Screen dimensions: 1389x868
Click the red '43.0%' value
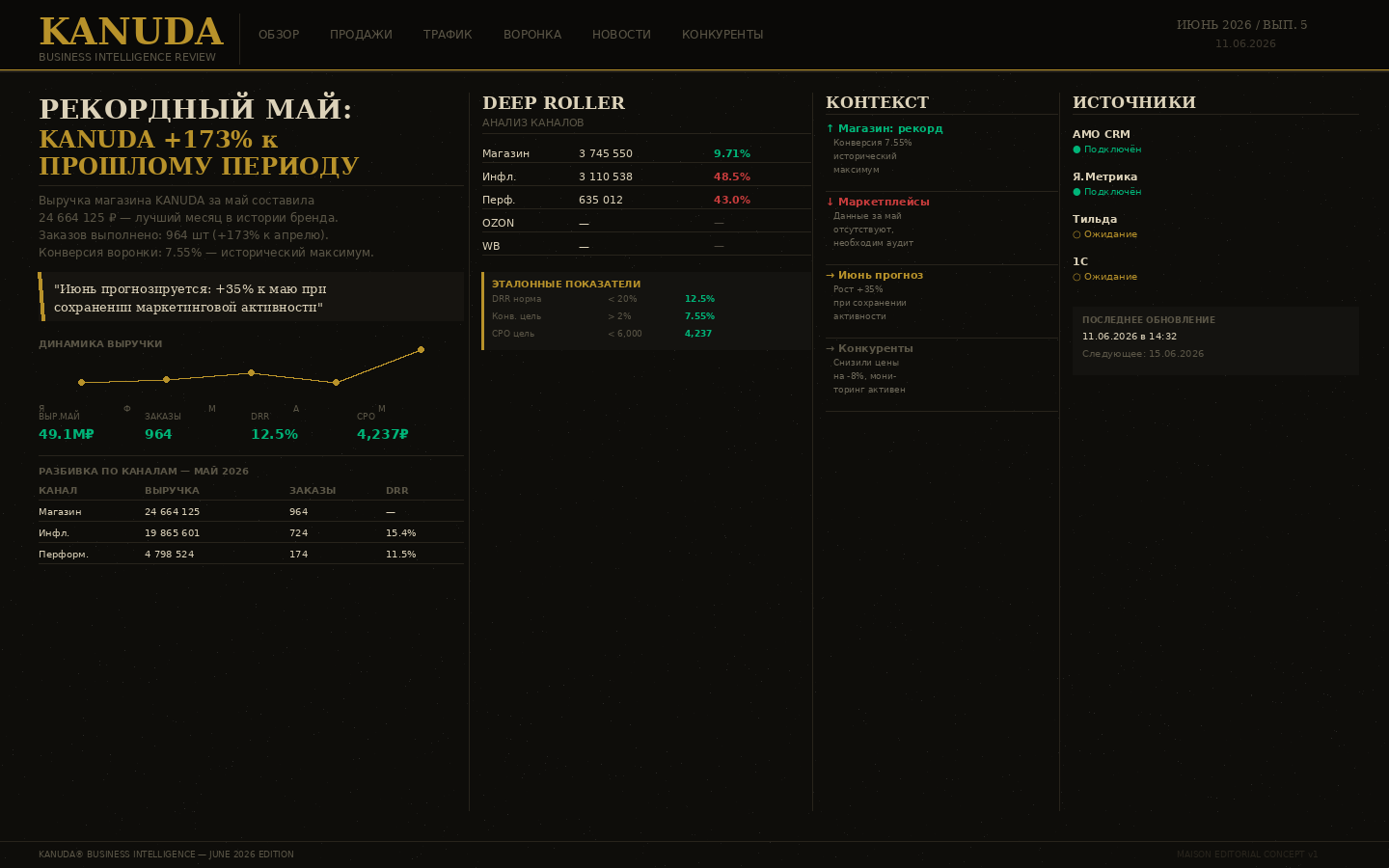[x=732, y=200]
